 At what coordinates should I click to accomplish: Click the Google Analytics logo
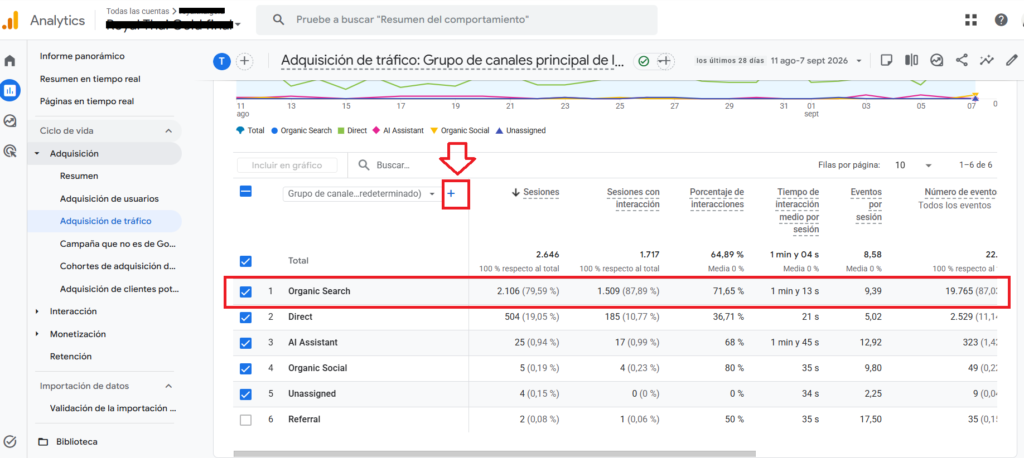pyautogui.click(x=10, y=20)
